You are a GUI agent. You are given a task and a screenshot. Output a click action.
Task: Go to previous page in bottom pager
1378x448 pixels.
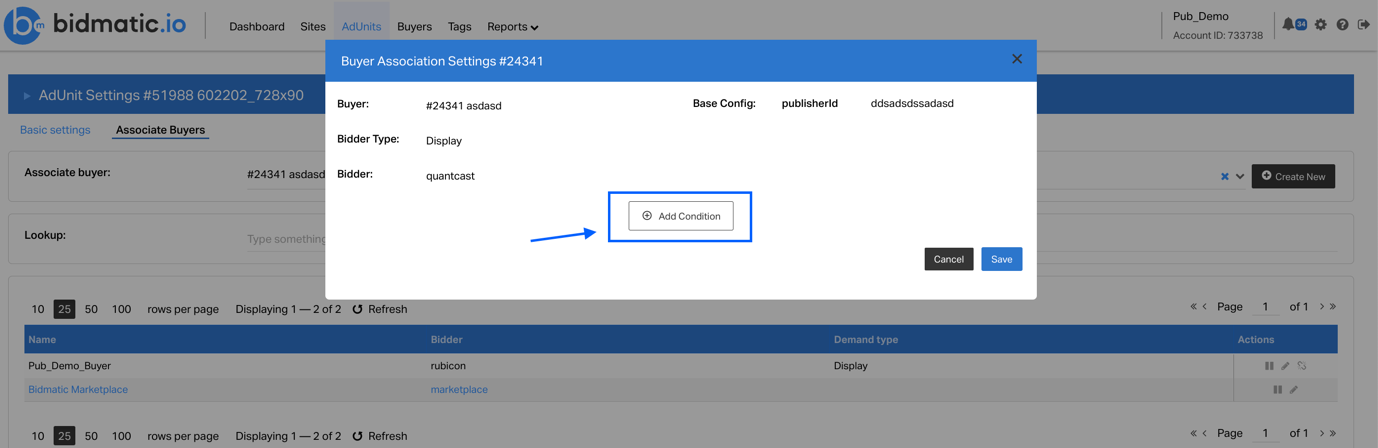pos(1204,433)
